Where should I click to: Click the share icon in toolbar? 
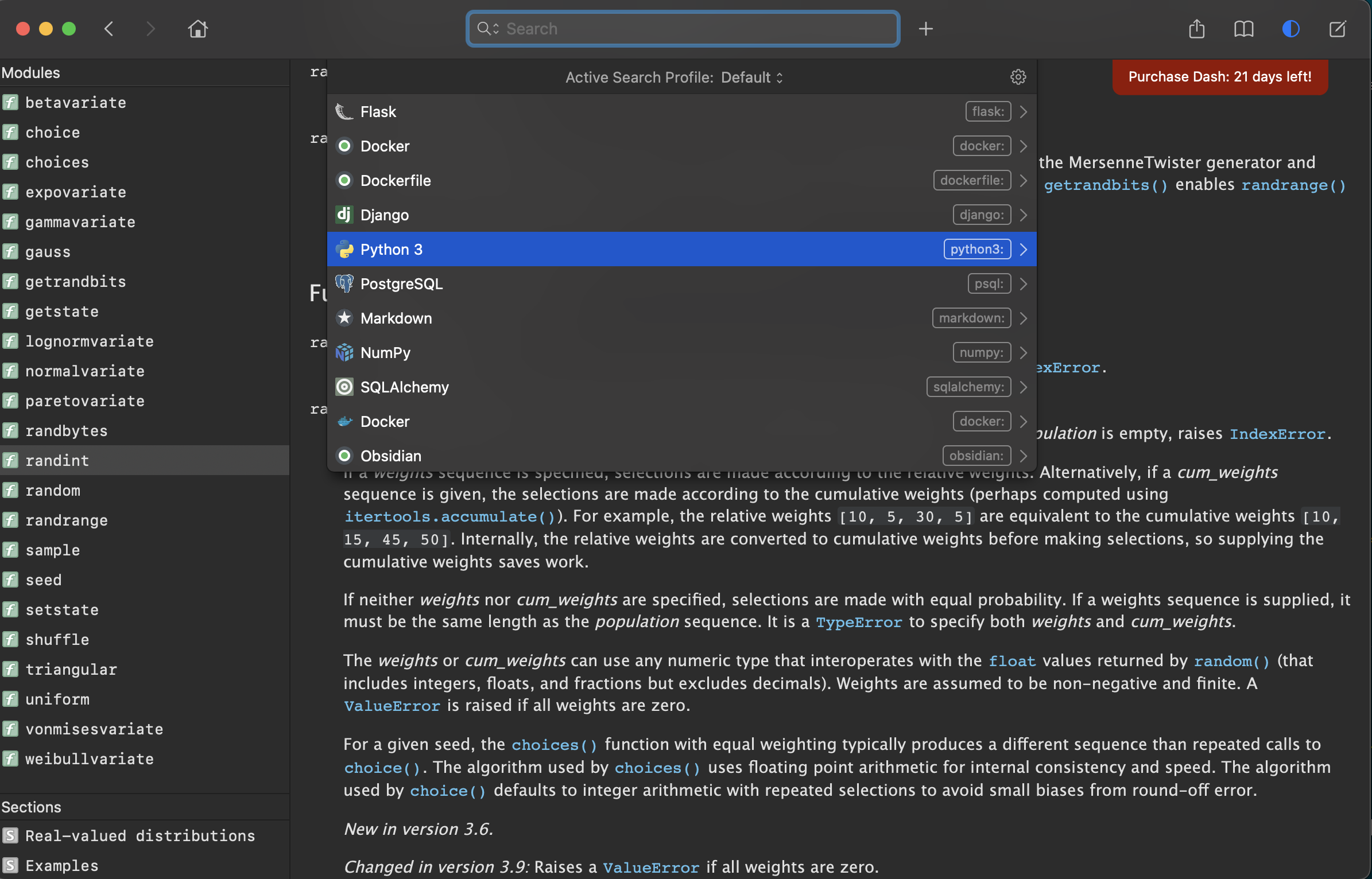[1196, 29]
